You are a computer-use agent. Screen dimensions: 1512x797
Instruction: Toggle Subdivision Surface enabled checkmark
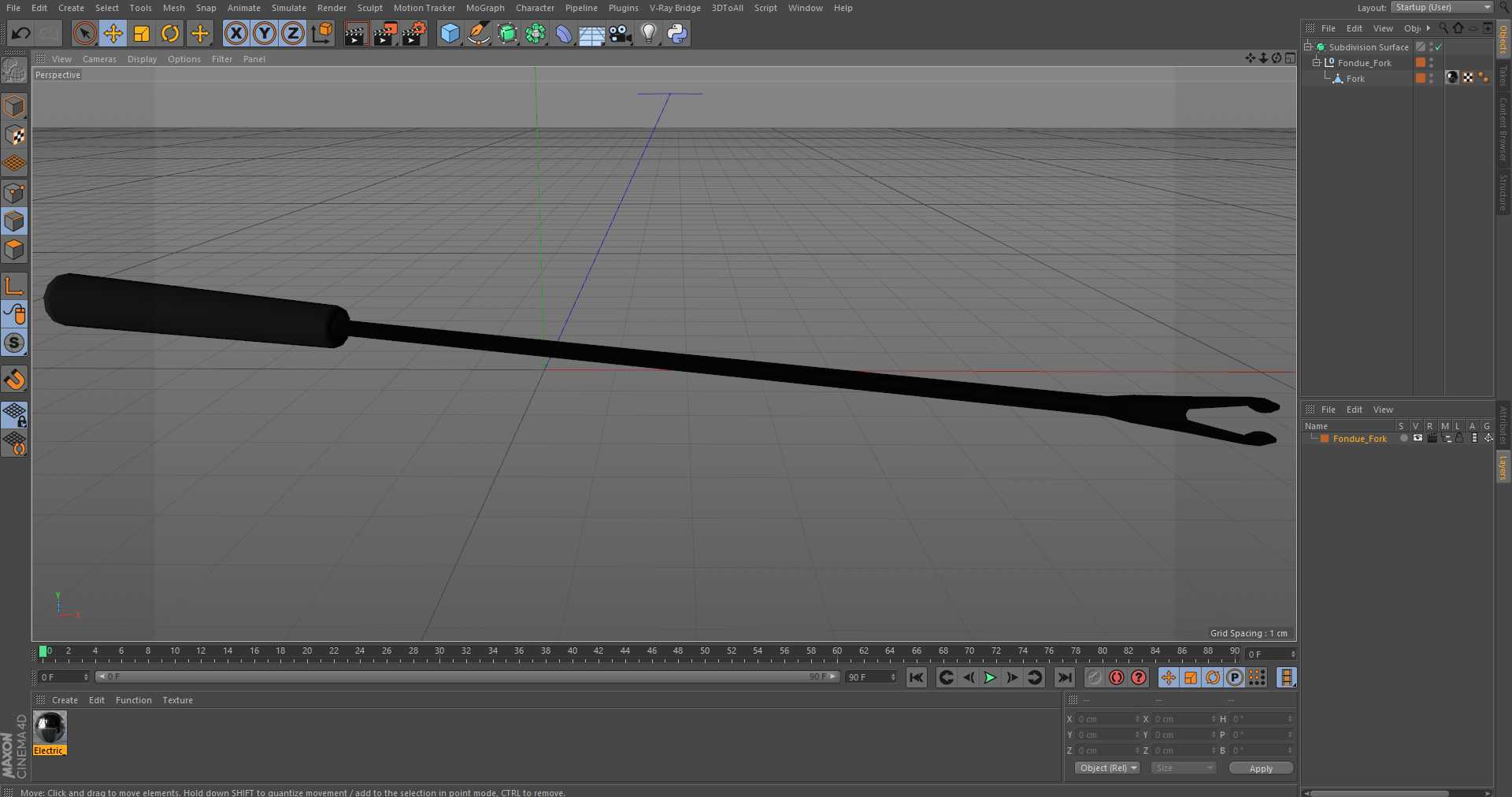[1438, 47]
